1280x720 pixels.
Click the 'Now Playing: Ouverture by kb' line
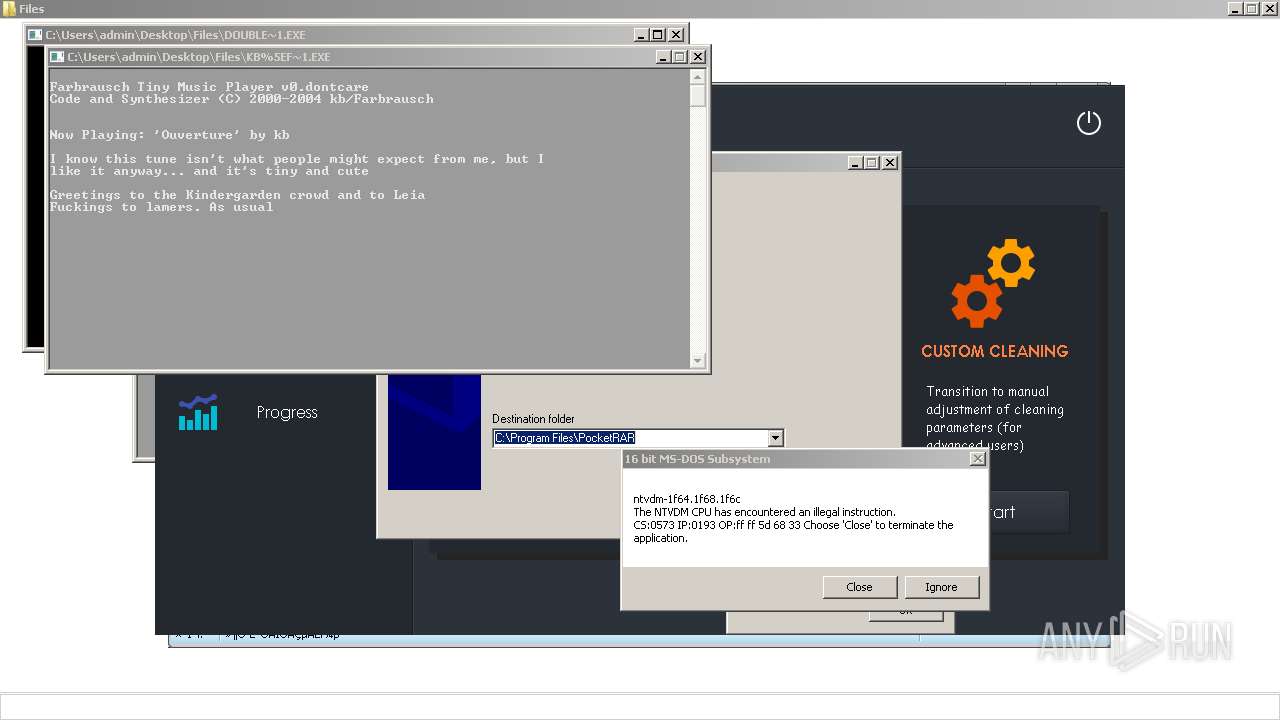(x=169, y=135)
